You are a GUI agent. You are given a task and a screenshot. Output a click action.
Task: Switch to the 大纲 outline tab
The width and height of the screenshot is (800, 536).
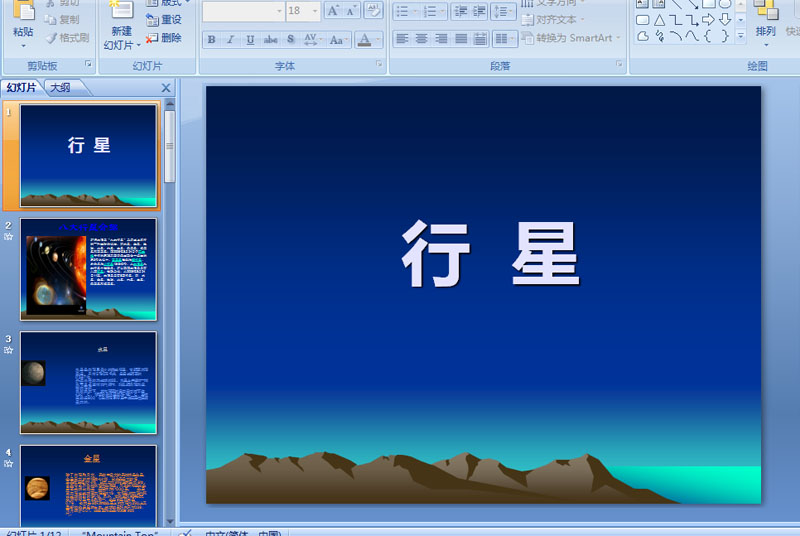pyautogui.click(x=60, y=88)
